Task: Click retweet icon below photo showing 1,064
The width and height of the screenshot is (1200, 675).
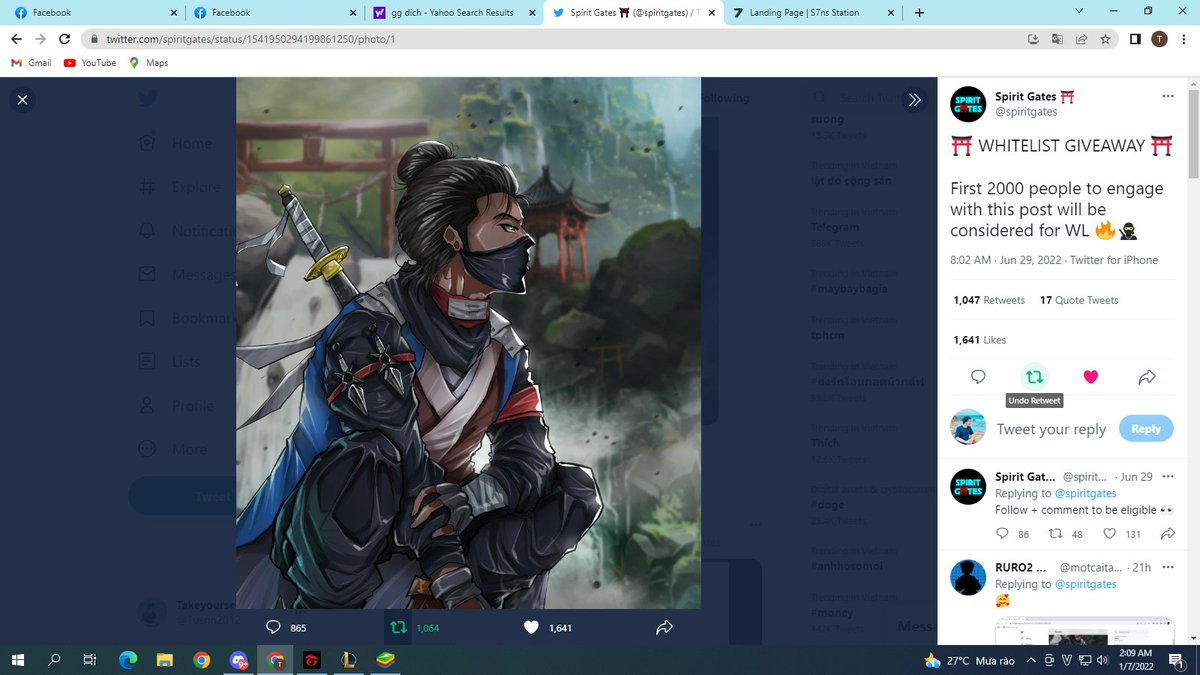Action: point(397,627)
